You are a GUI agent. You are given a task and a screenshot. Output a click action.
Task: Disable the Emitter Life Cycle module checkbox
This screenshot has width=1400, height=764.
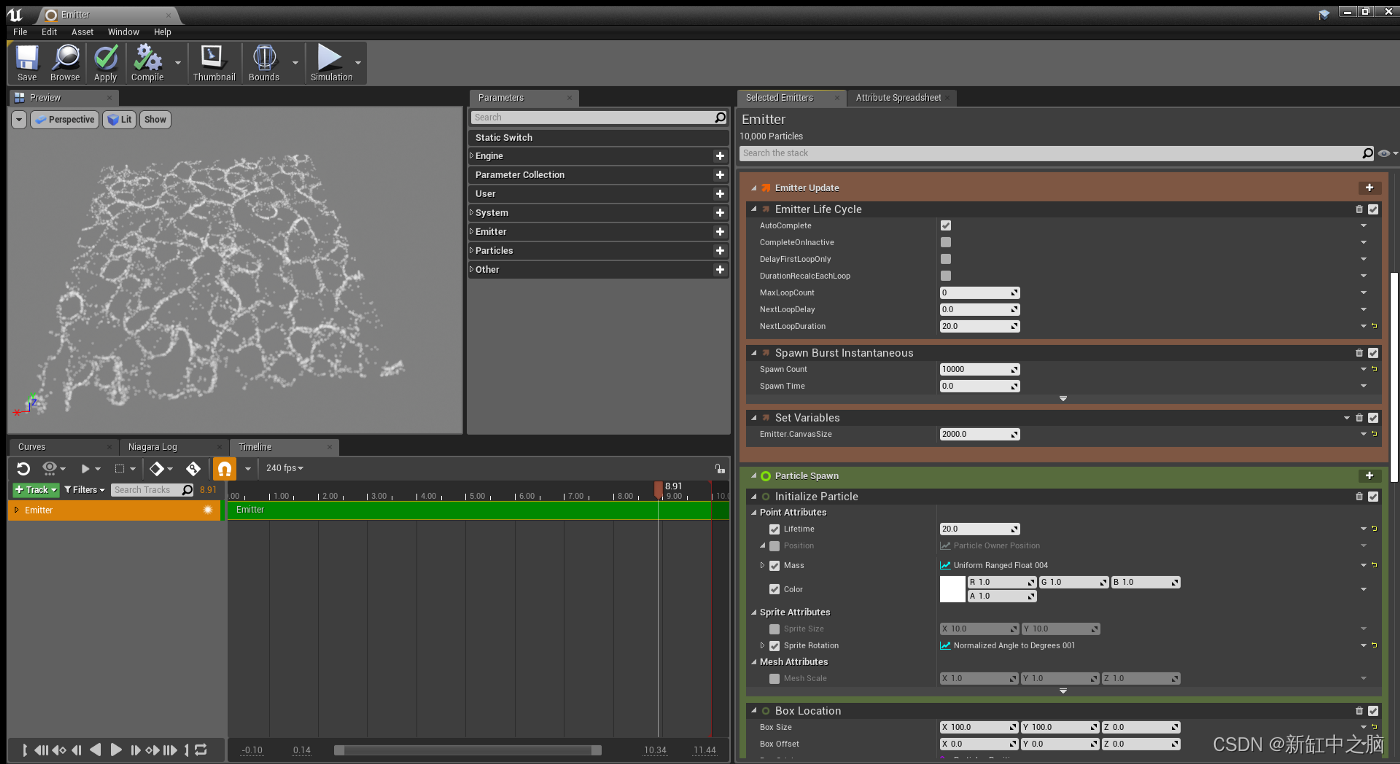[x=1374, y=209]
